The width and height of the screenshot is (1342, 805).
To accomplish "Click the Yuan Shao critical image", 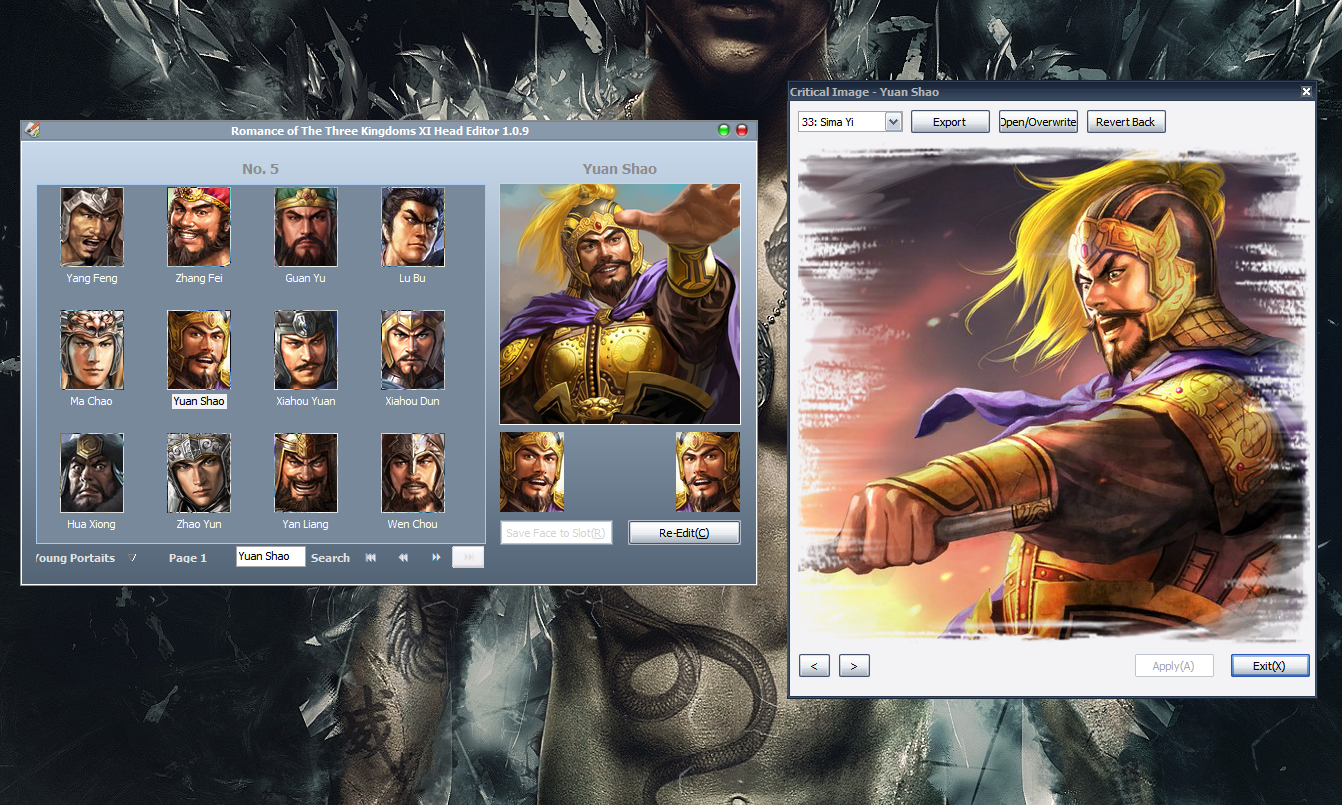I will (1052, 394).
